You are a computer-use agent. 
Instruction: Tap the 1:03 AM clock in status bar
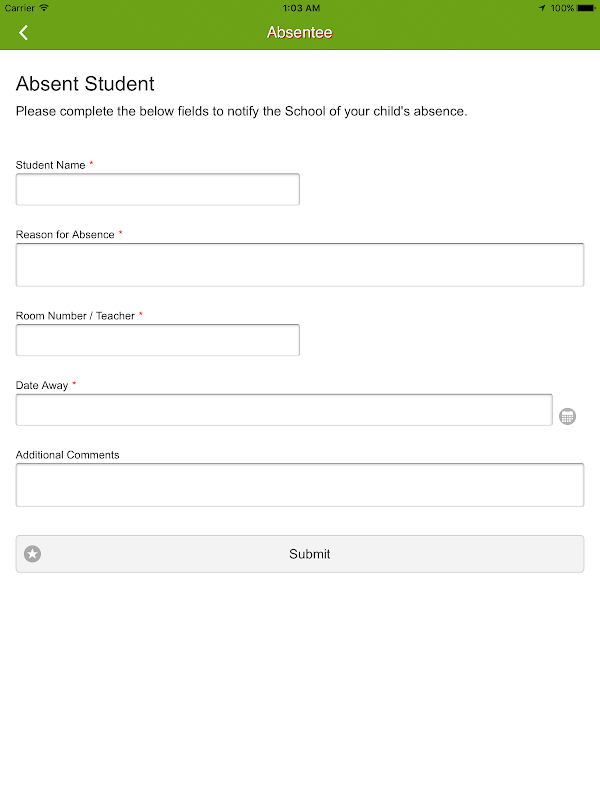pos(300,8)
